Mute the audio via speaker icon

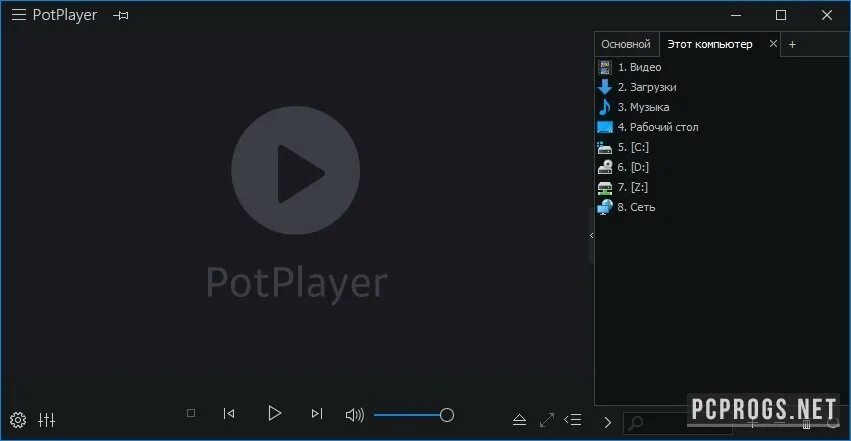(x=354, y=416)
